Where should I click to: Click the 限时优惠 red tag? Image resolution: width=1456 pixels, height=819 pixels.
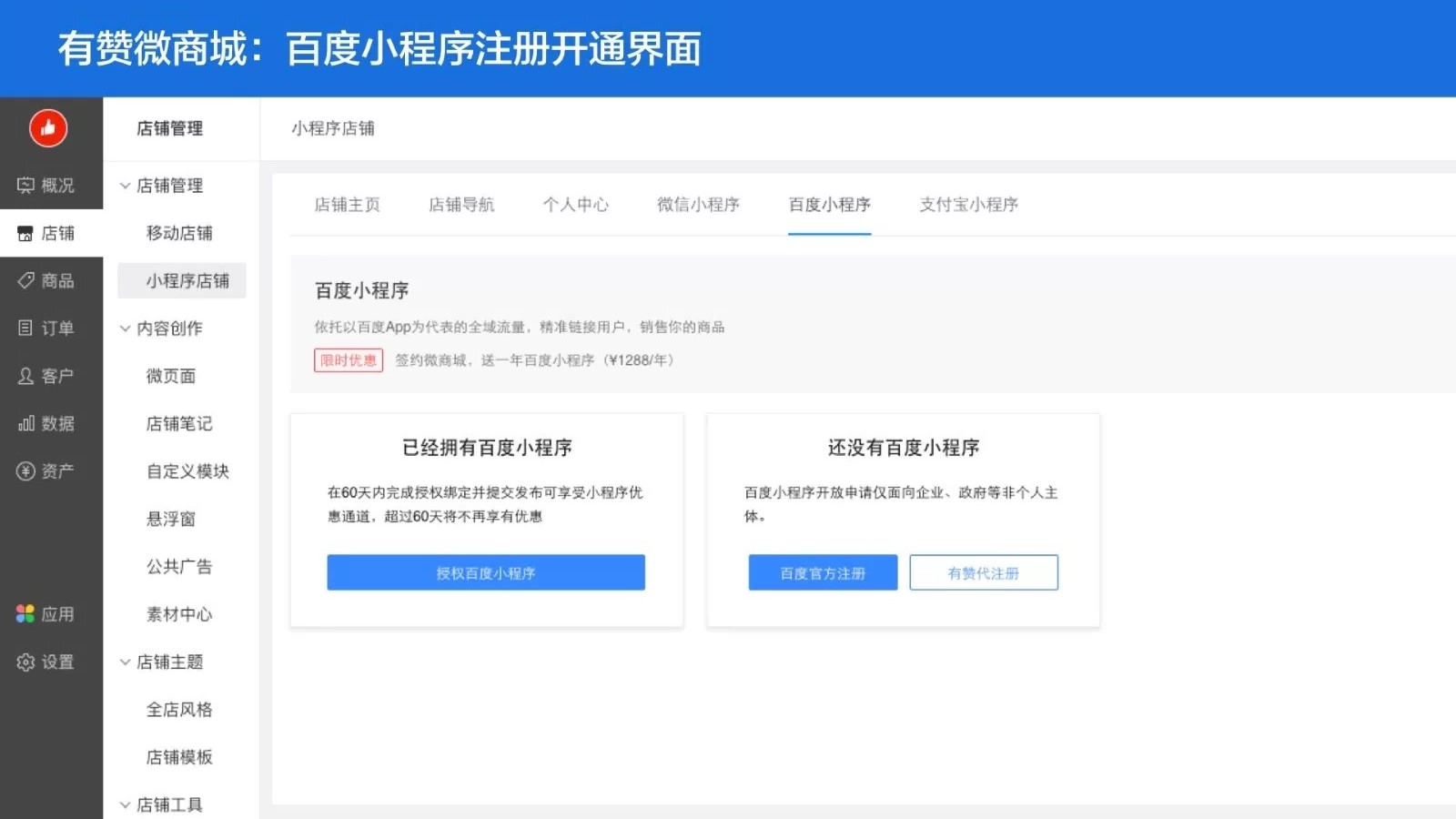(349, 360)
